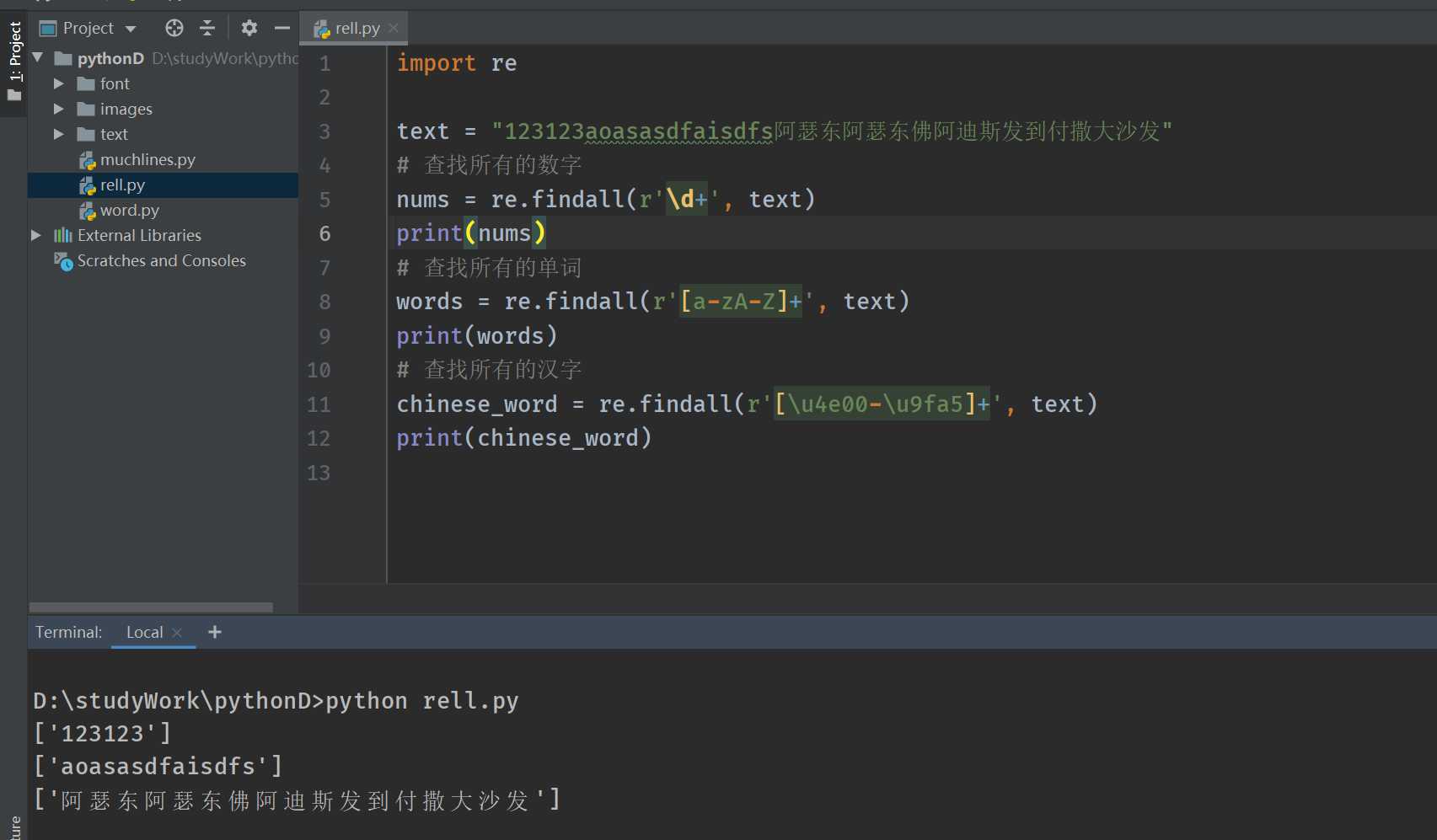Select the text folder in project tree
The image size is (1437, 840).
(x=163, y=134)
